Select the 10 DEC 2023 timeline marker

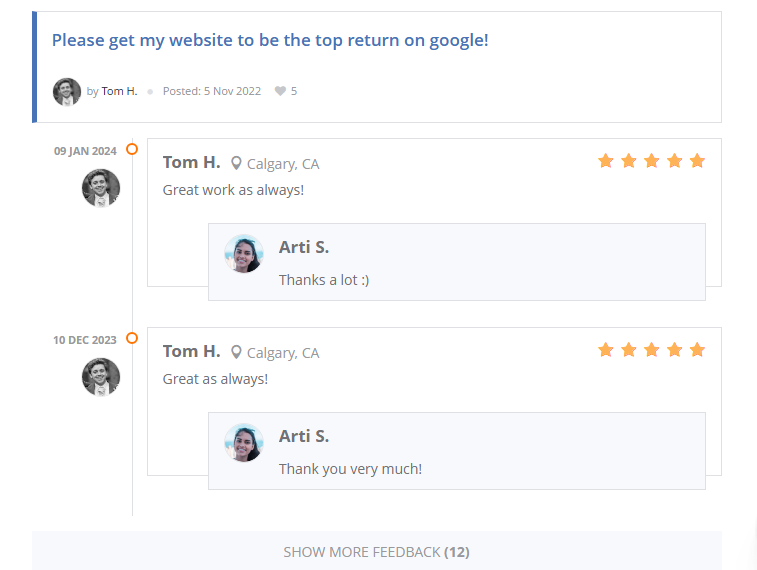coord(132,339)
